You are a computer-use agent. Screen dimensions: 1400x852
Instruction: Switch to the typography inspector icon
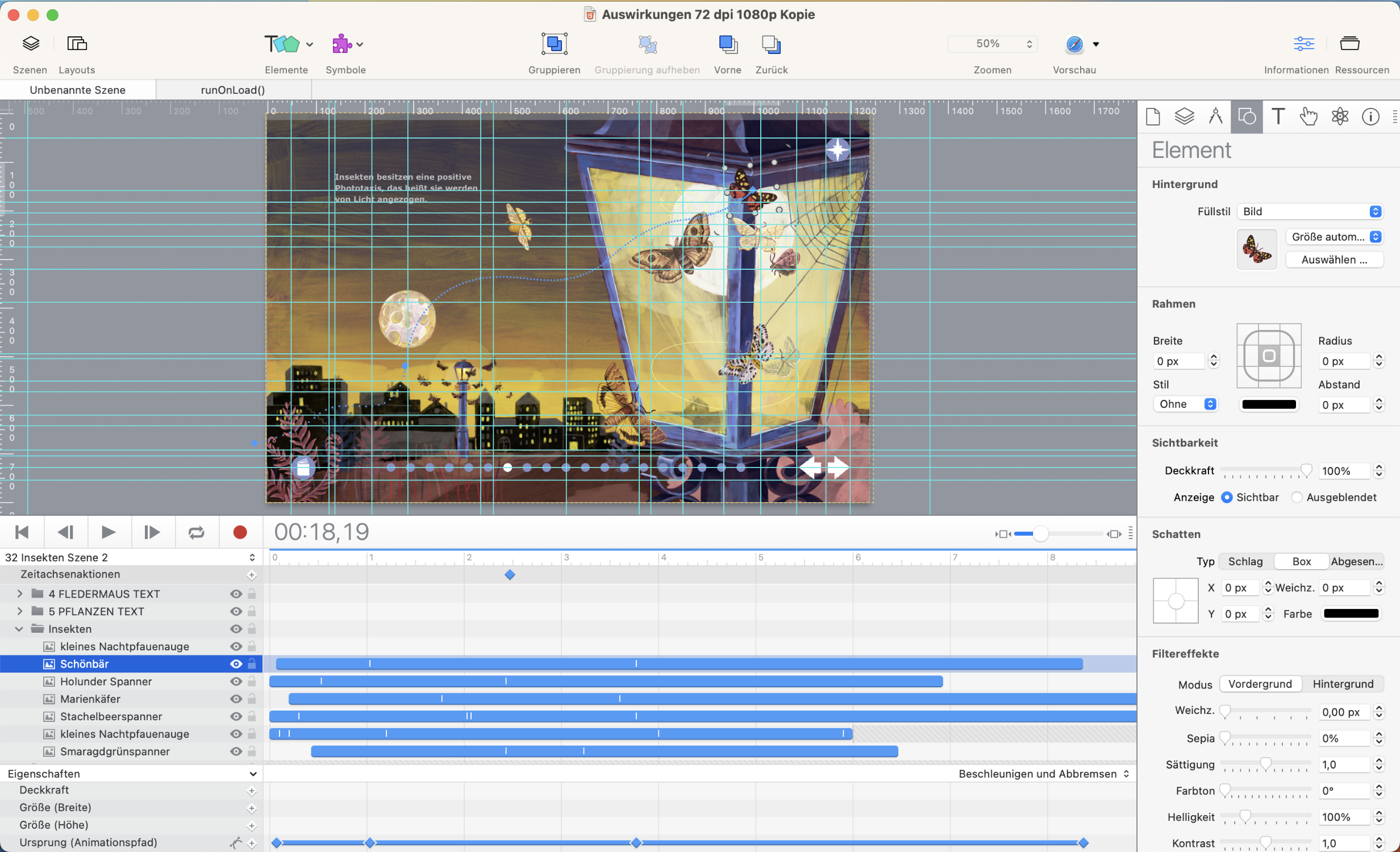tap(1278, 116)
